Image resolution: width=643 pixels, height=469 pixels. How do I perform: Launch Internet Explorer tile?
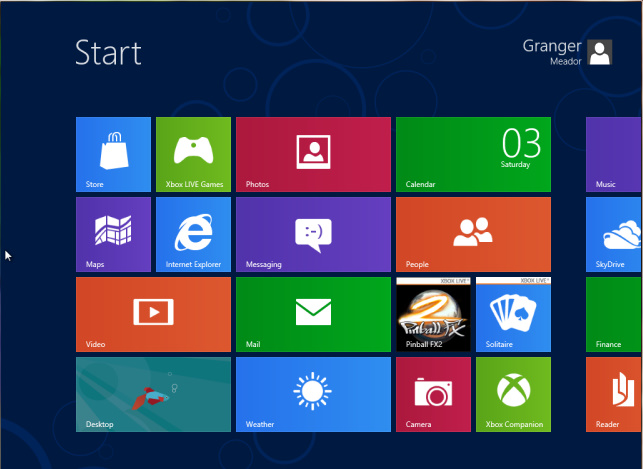(x=193, y=234)
